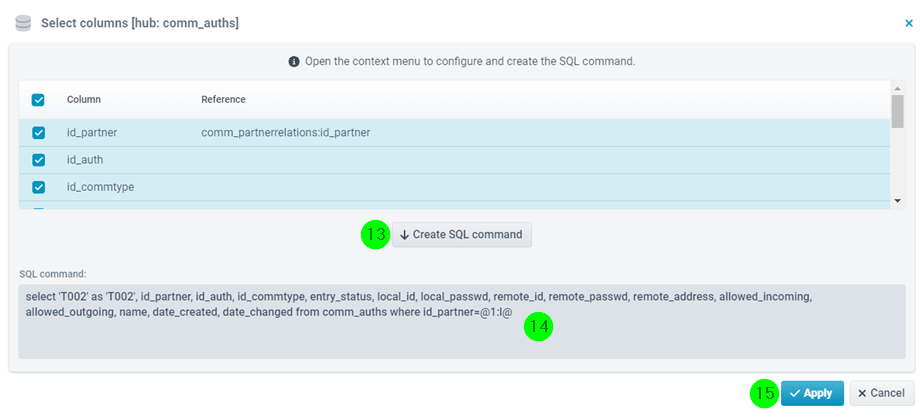This screenshot has width=923, height=412.
Task: Select the Column header label
Action: [x=84, y=99]
